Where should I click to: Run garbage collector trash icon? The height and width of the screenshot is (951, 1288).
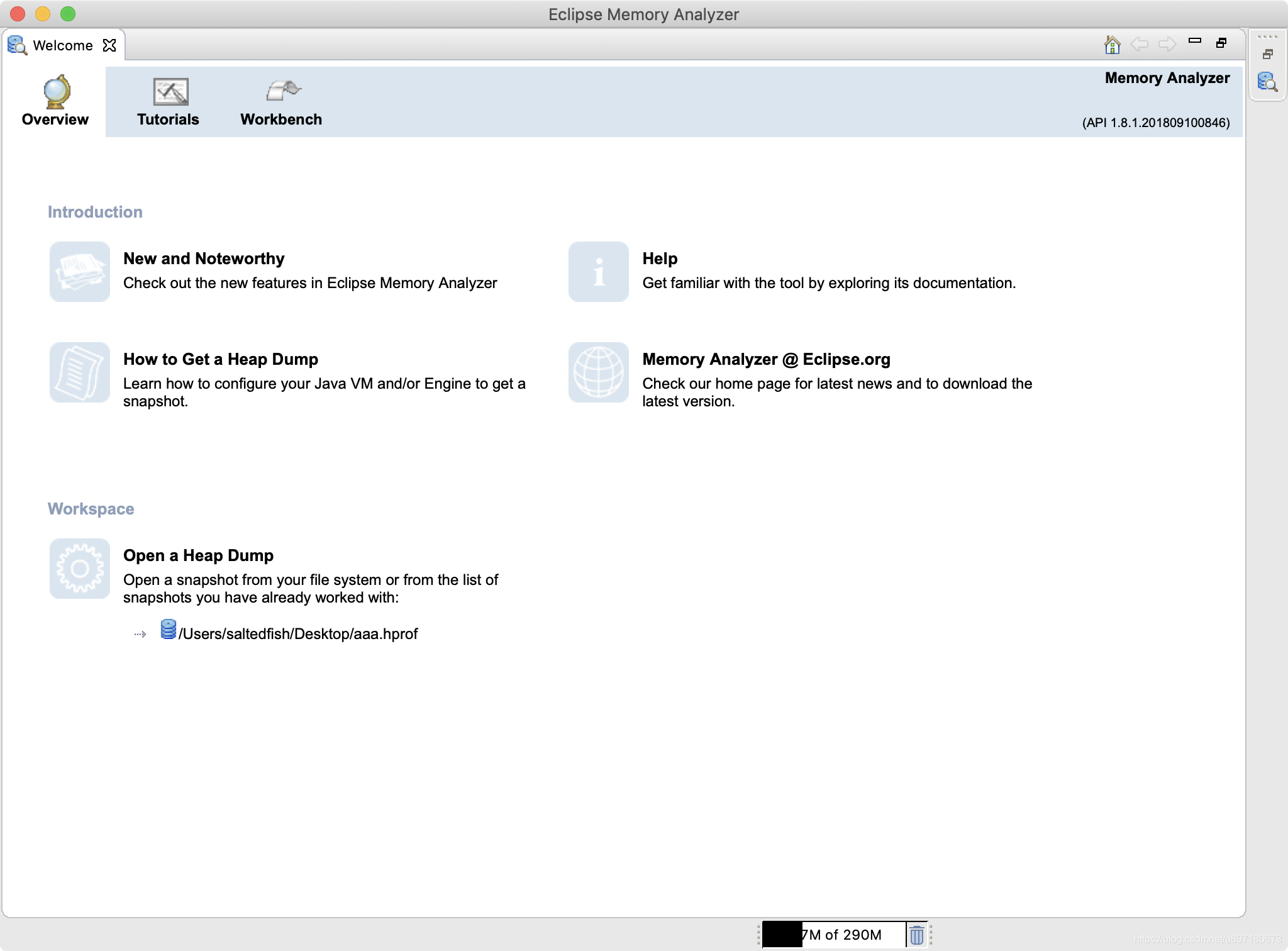[917, 935]
